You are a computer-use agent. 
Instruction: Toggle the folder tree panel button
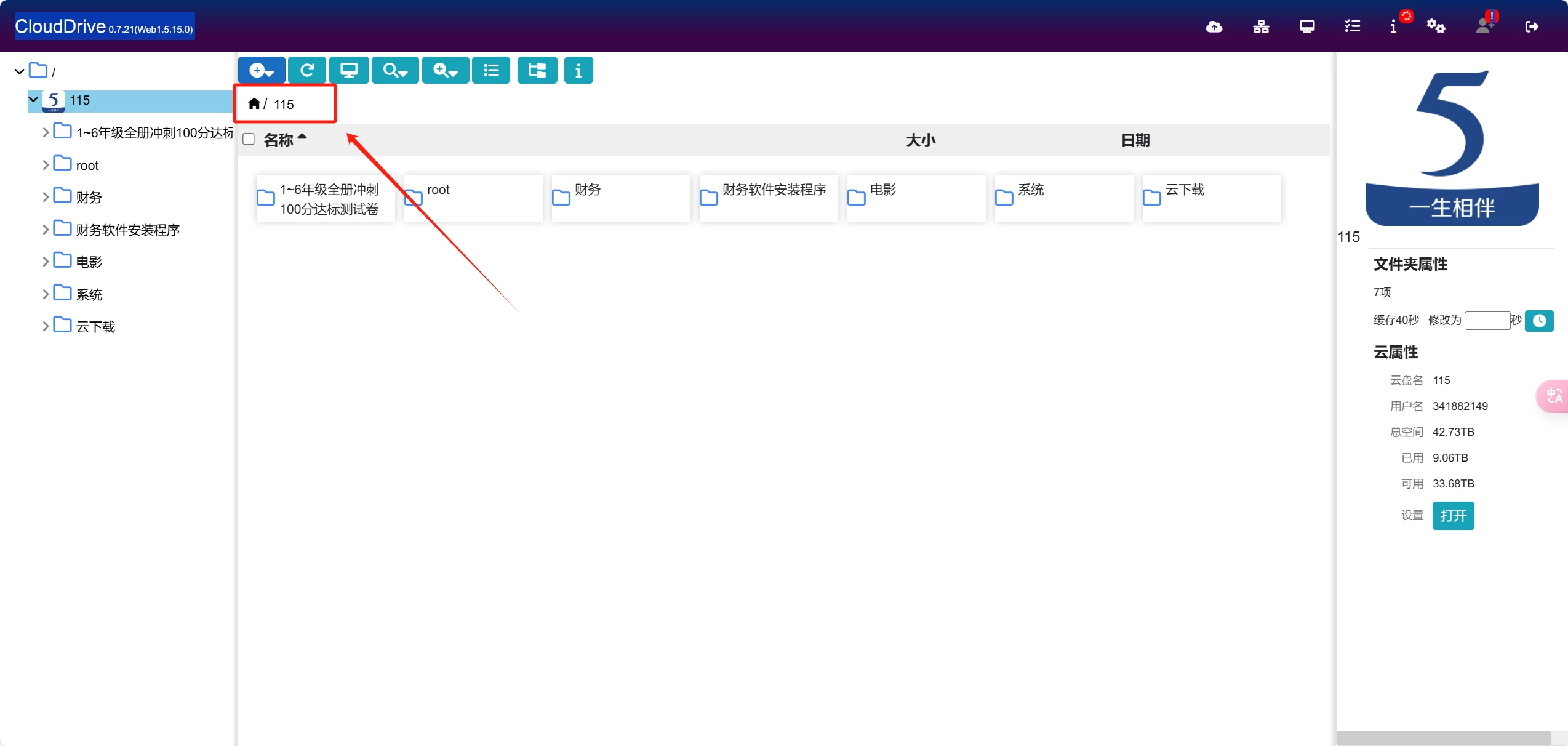tap(537, 70)
